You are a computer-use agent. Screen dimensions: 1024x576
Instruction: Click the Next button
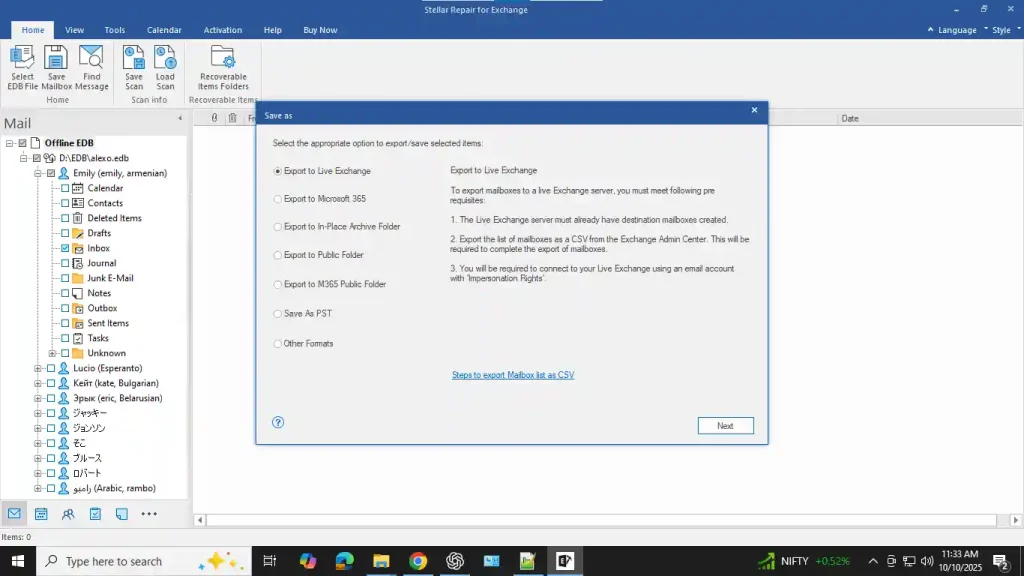[725, 426]
